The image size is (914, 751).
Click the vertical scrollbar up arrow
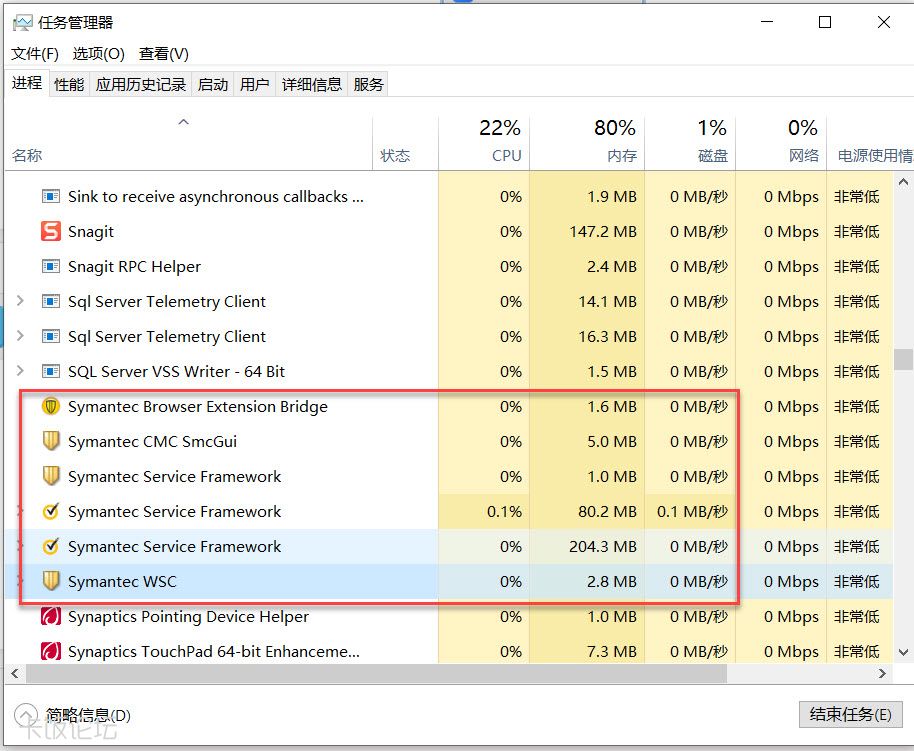tap(903, 182)
